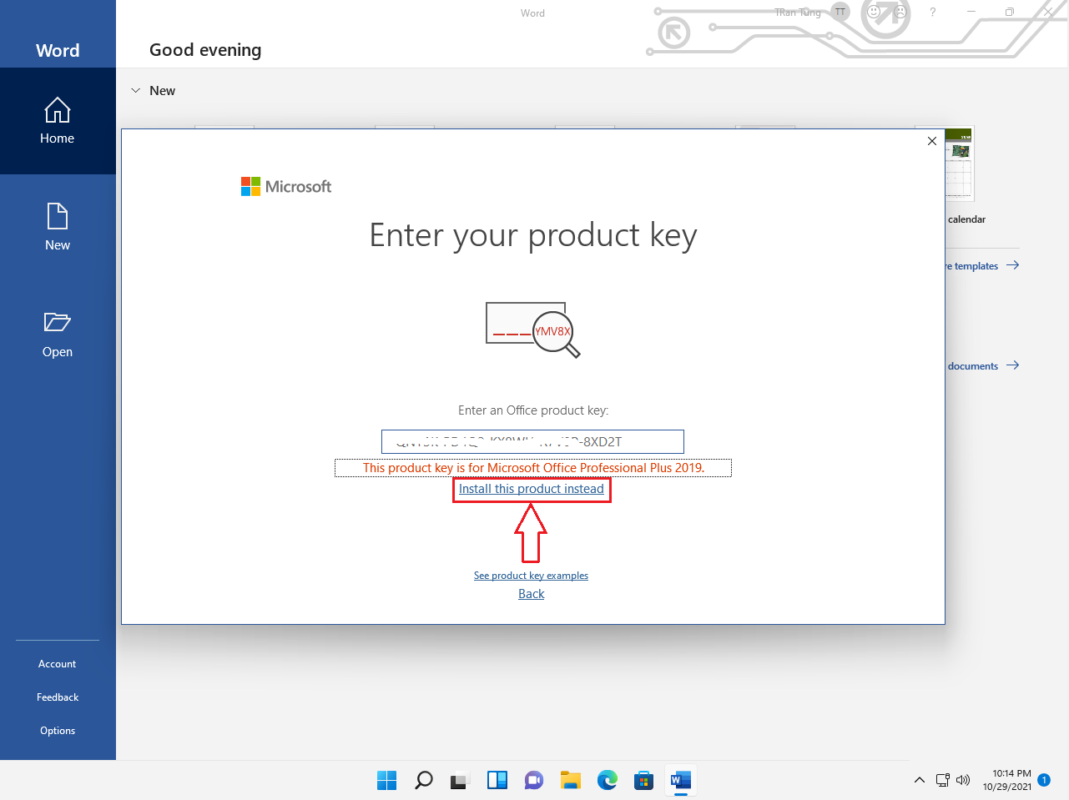
Task: Open the Feedback pane
Action: tap(57, 697)
